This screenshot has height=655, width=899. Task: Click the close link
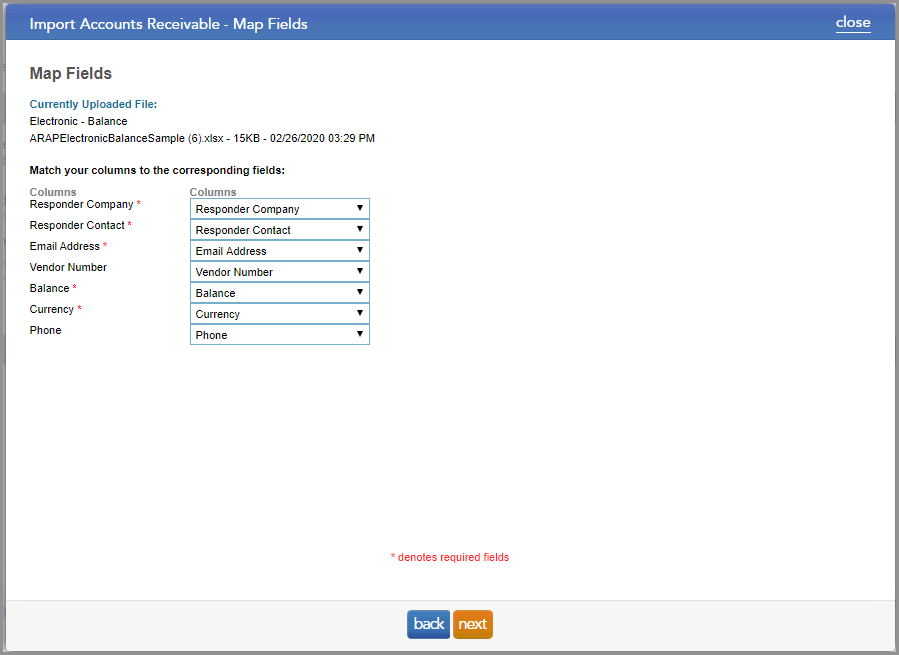pos(852,22)
